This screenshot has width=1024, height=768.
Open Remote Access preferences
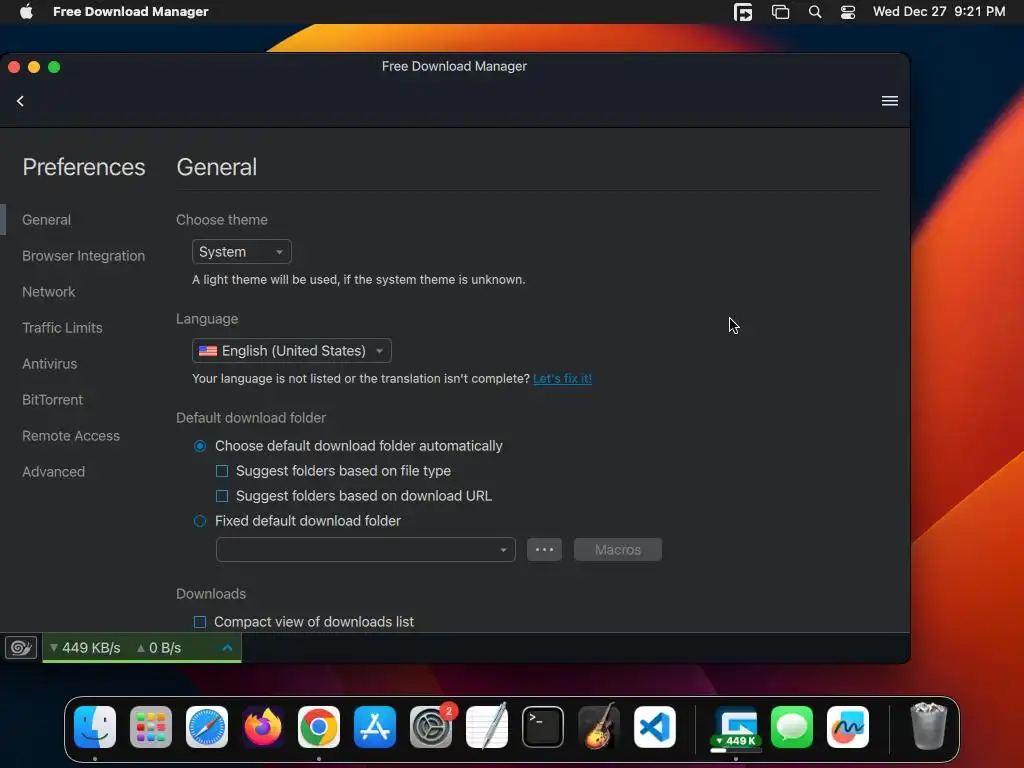coord(71,436)
